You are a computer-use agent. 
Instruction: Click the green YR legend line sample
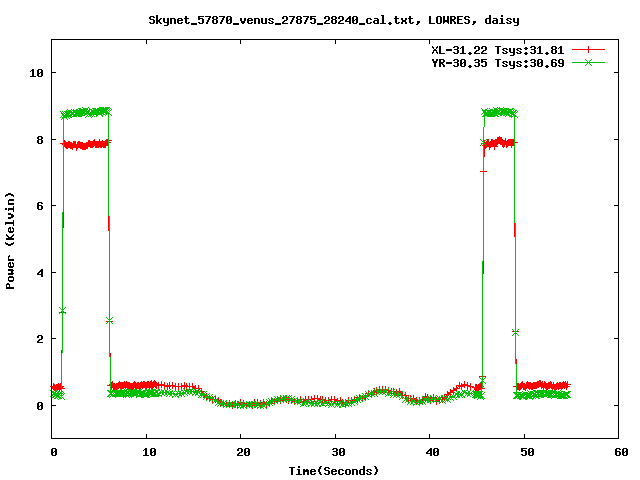588,62
